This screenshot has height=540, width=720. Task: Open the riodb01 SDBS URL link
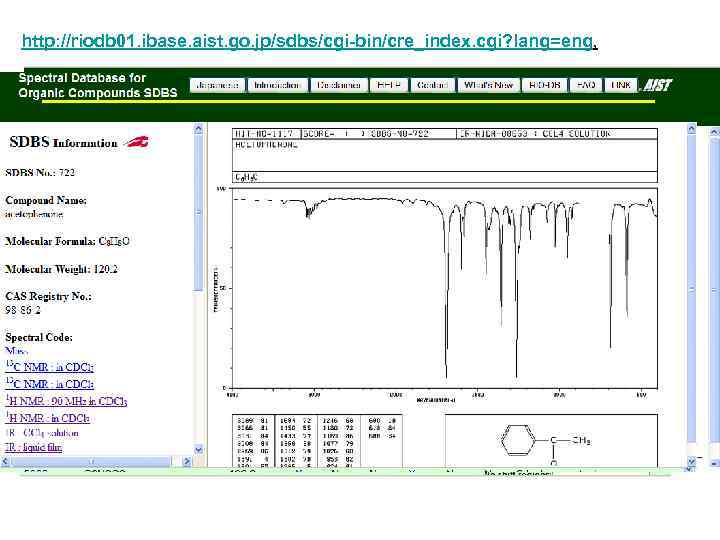307,41
